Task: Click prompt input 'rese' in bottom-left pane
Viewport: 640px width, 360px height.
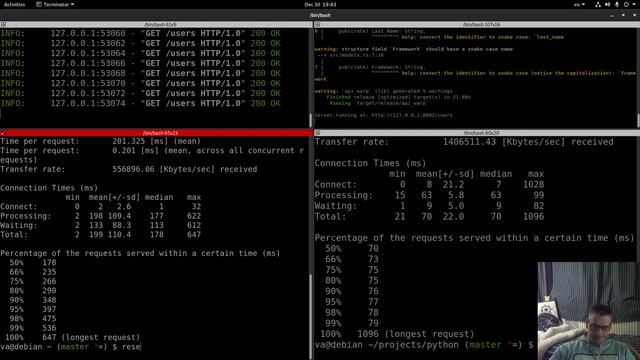Action: point(131,347)
